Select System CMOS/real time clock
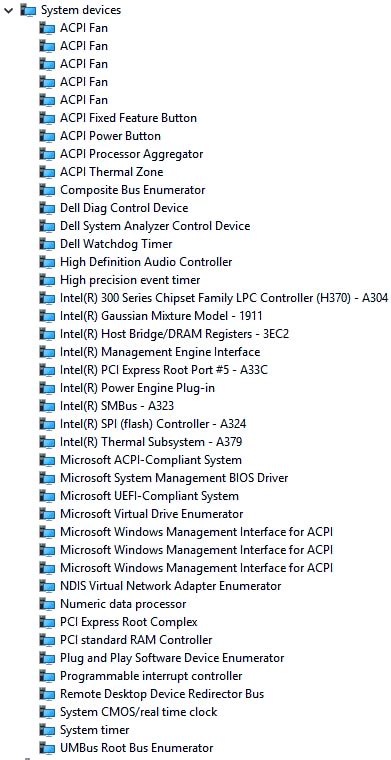The width and height of the screenshot is (391, 760). click(139, 712)
